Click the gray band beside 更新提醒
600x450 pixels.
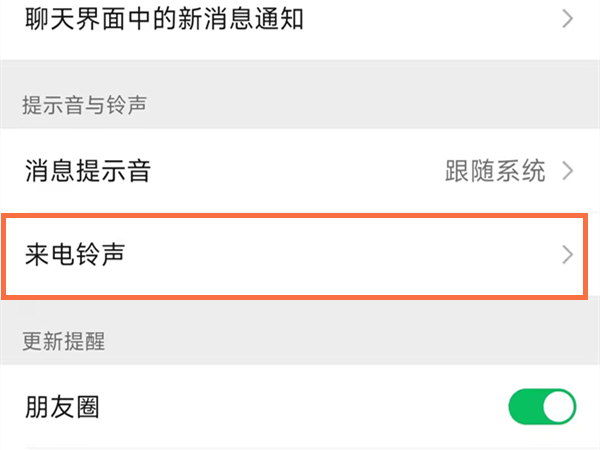400,341
